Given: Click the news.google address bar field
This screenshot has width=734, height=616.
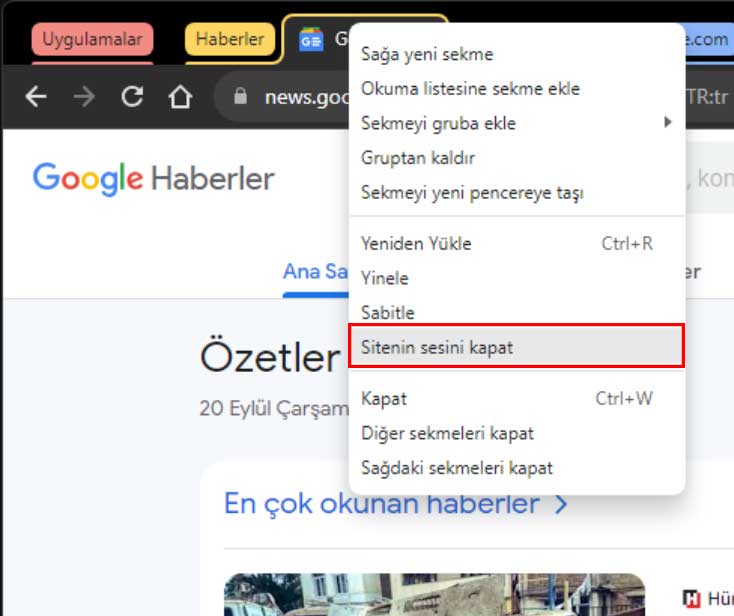Looking at the screenshot, I should [283, 97].
